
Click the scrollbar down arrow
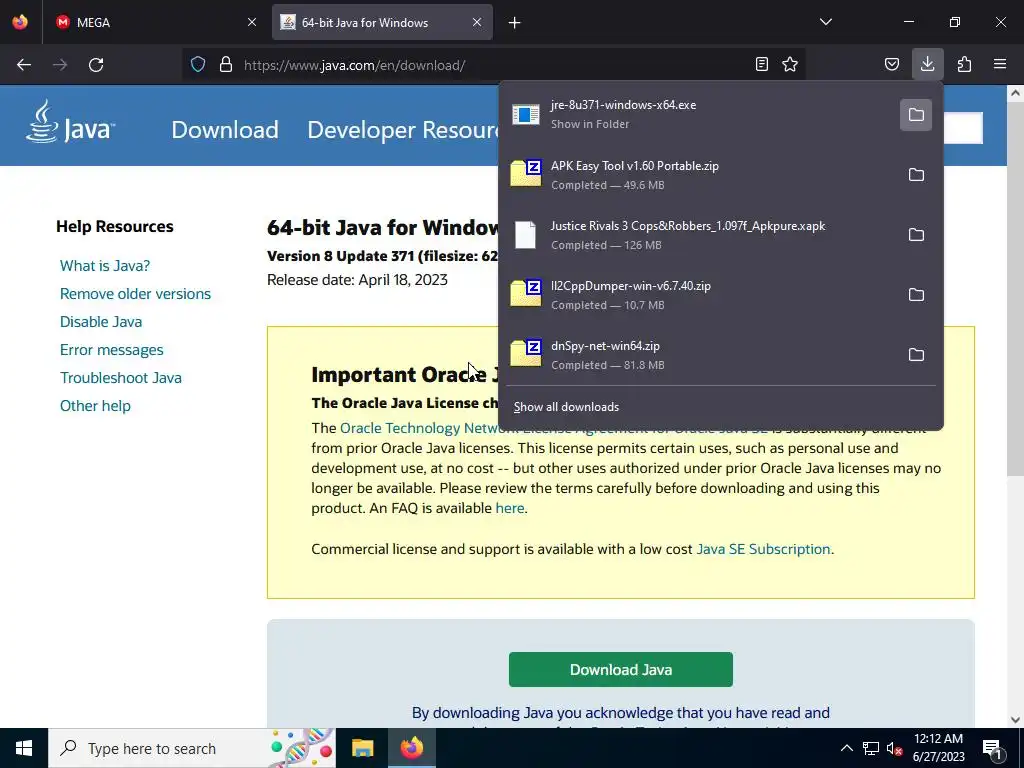[1015, 720]
